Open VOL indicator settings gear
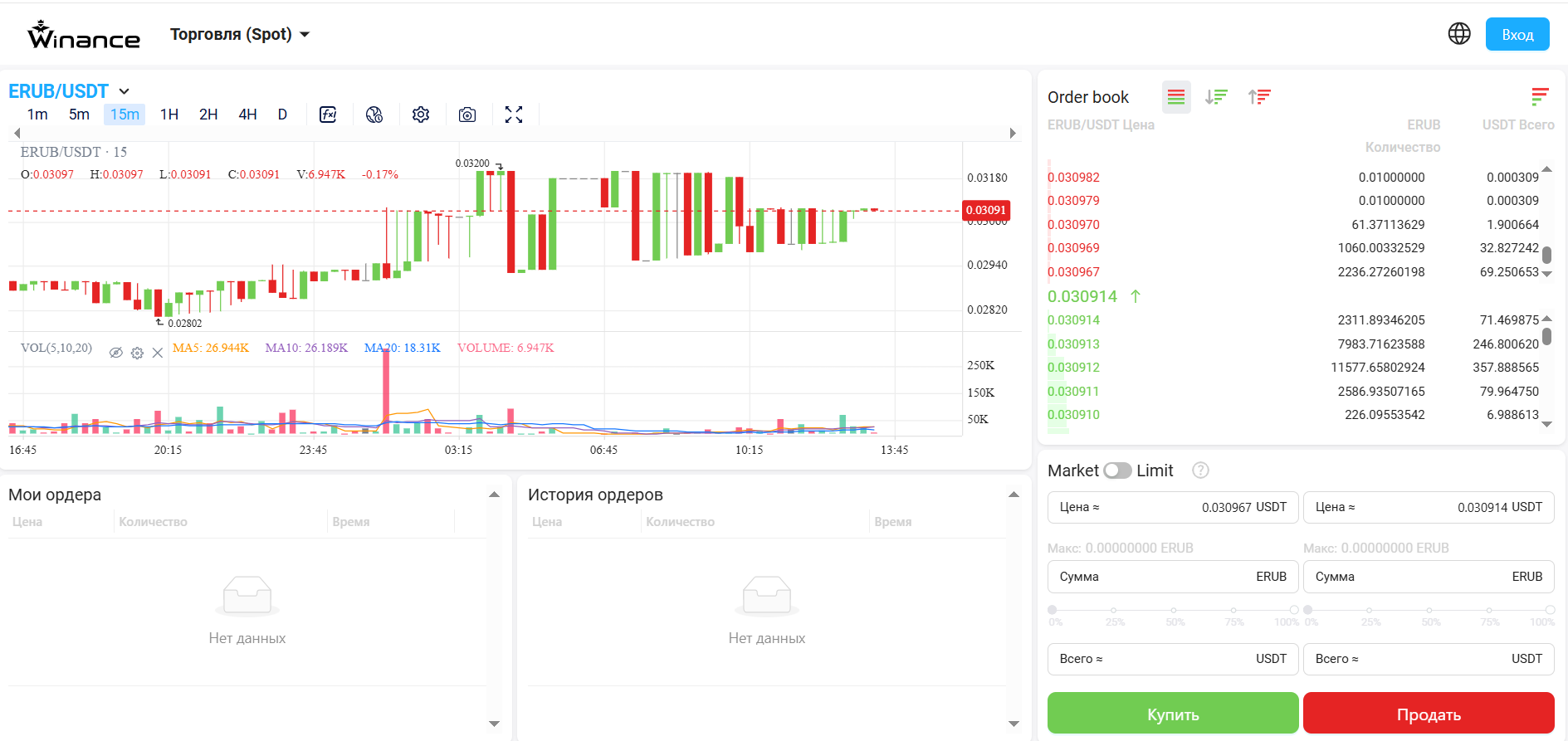This screenshot has height=741, width=1568. (137, 353)
